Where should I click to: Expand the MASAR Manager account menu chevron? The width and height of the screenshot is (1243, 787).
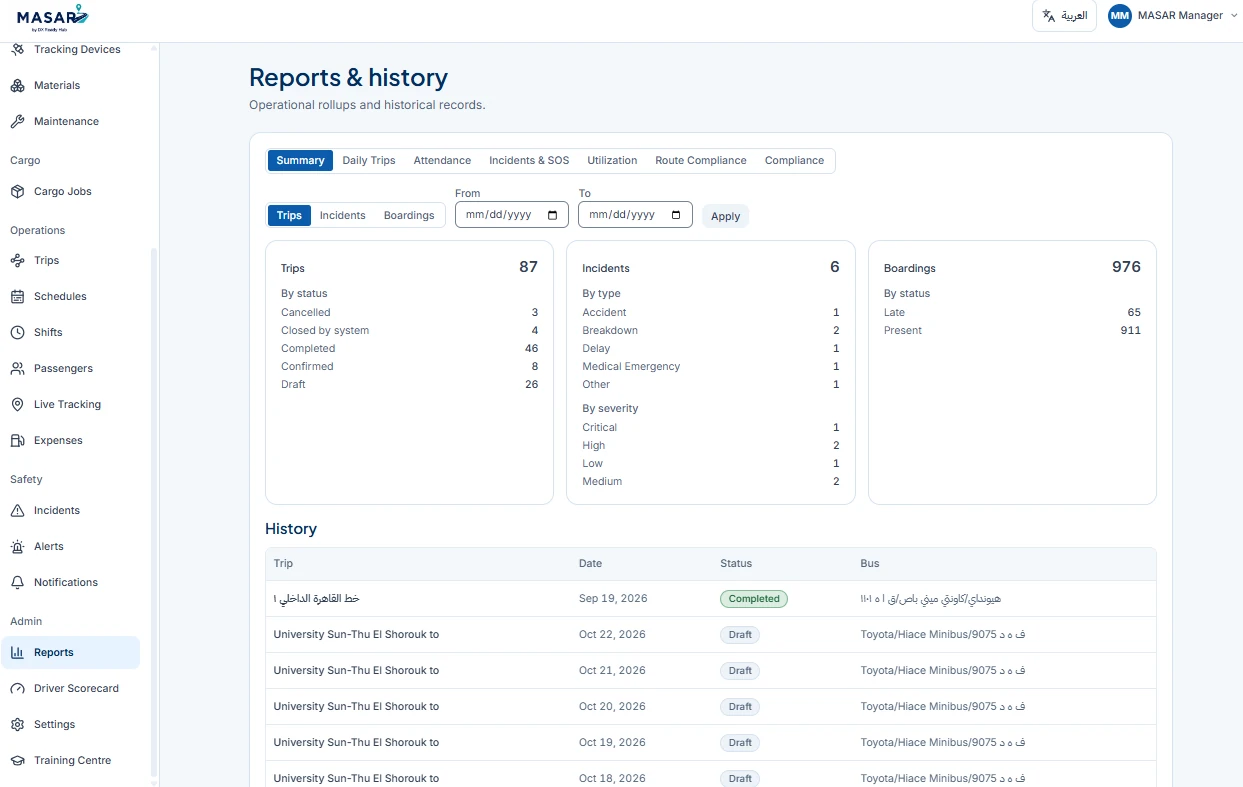click(1233, 15)
